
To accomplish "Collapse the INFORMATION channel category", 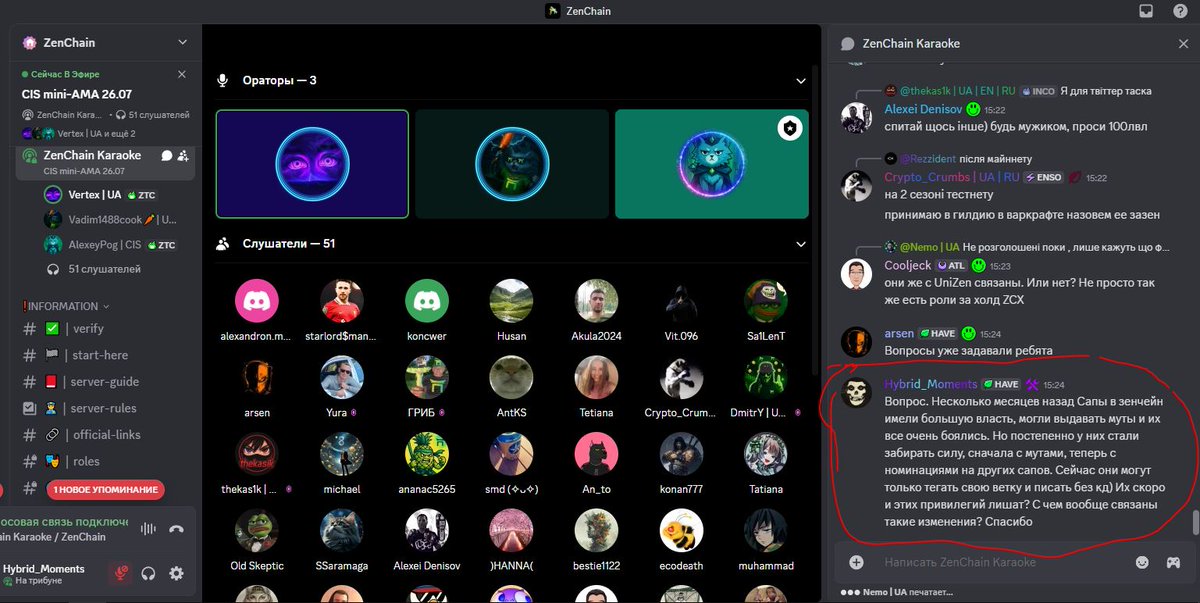I will click(x=66, y=306).
